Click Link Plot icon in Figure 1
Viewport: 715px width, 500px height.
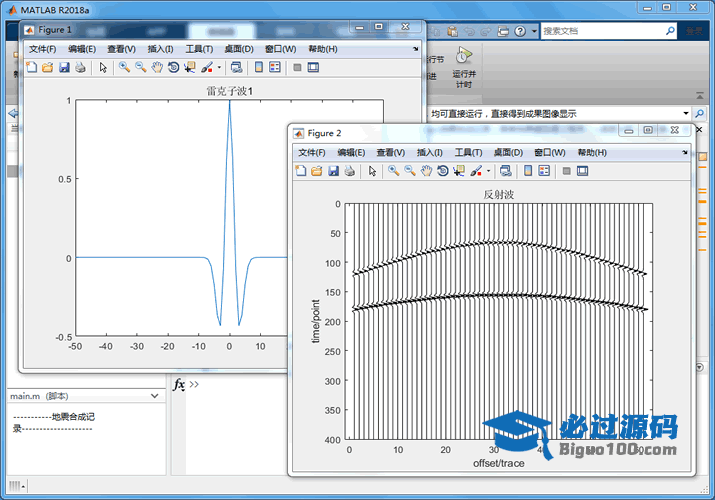coord(236,67)
